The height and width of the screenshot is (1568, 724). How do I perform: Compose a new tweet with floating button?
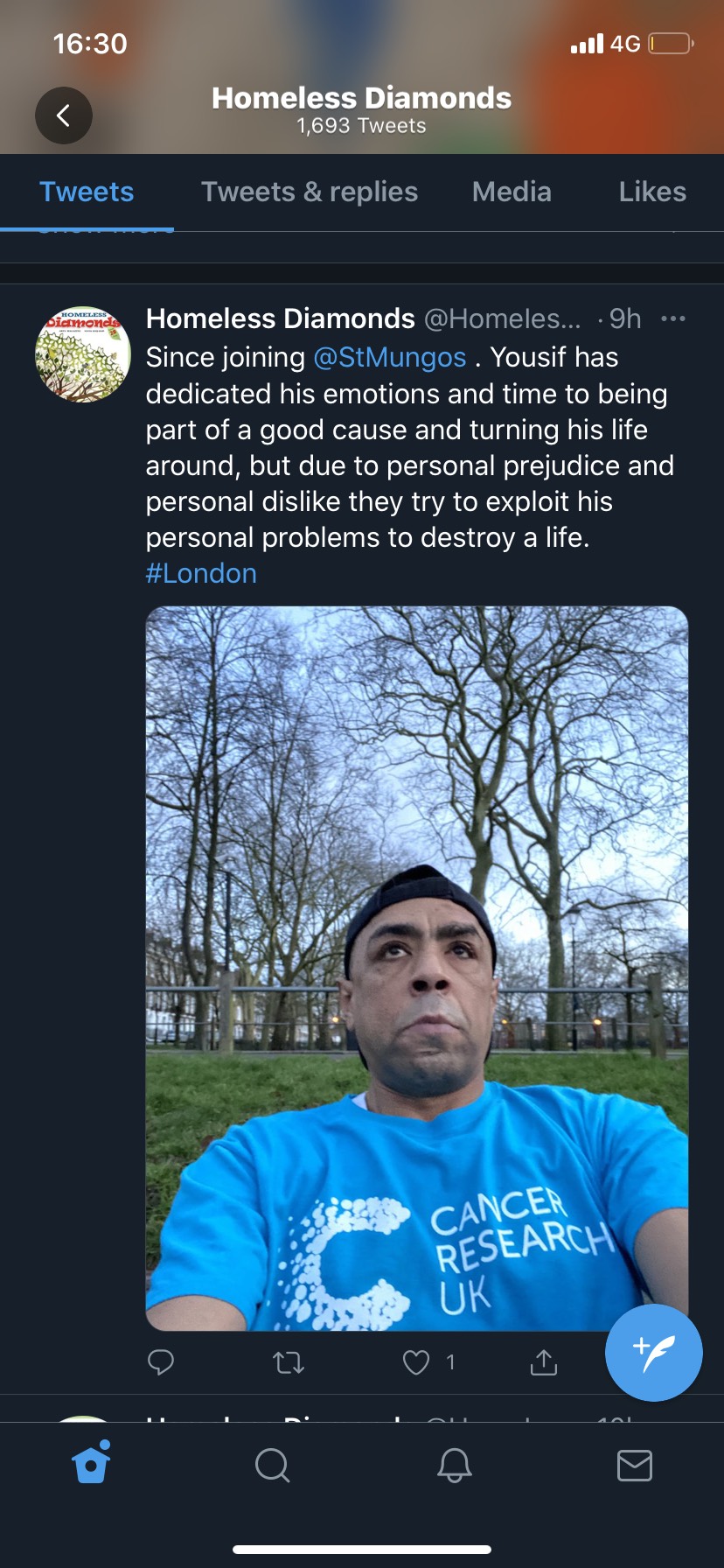coord(653,1352)
